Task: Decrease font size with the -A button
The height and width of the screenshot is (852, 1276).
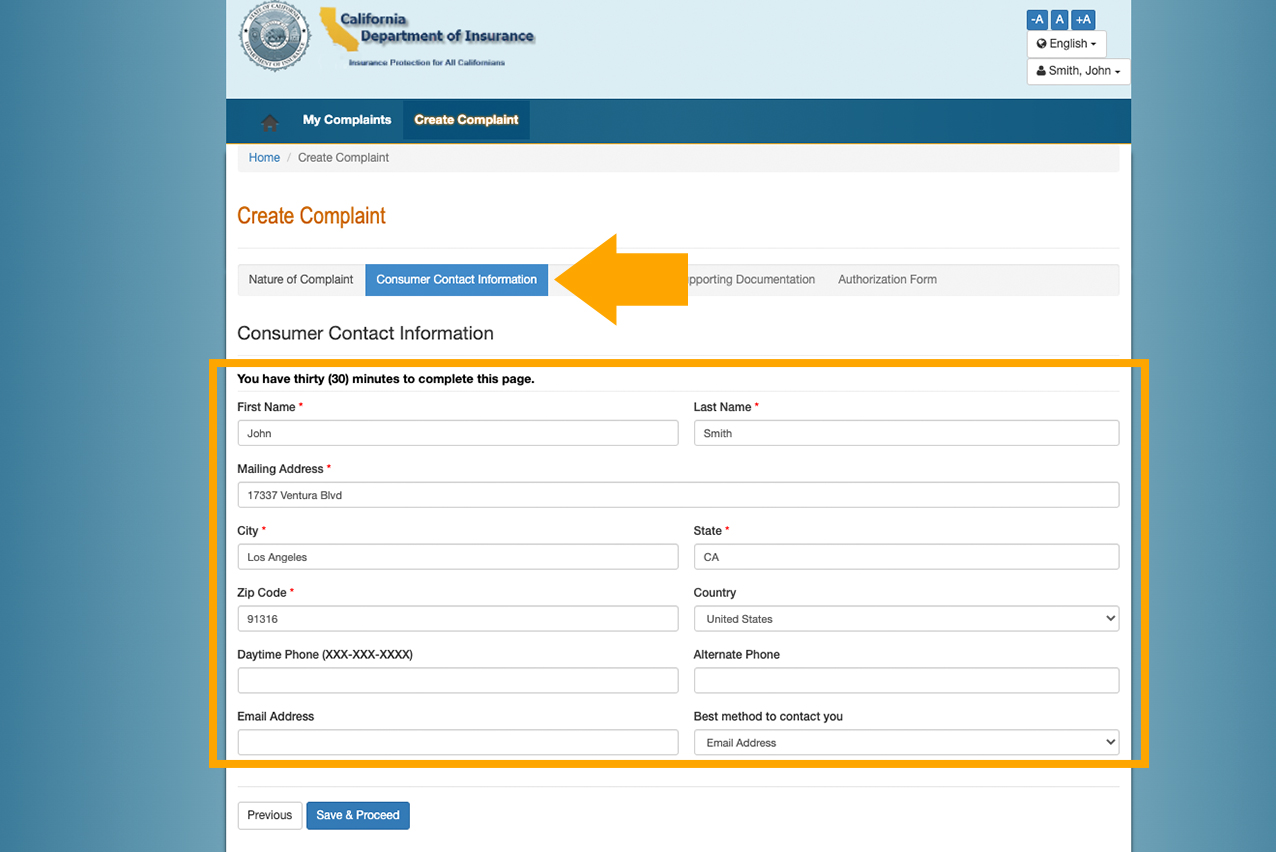Action: click(1037, 20)
